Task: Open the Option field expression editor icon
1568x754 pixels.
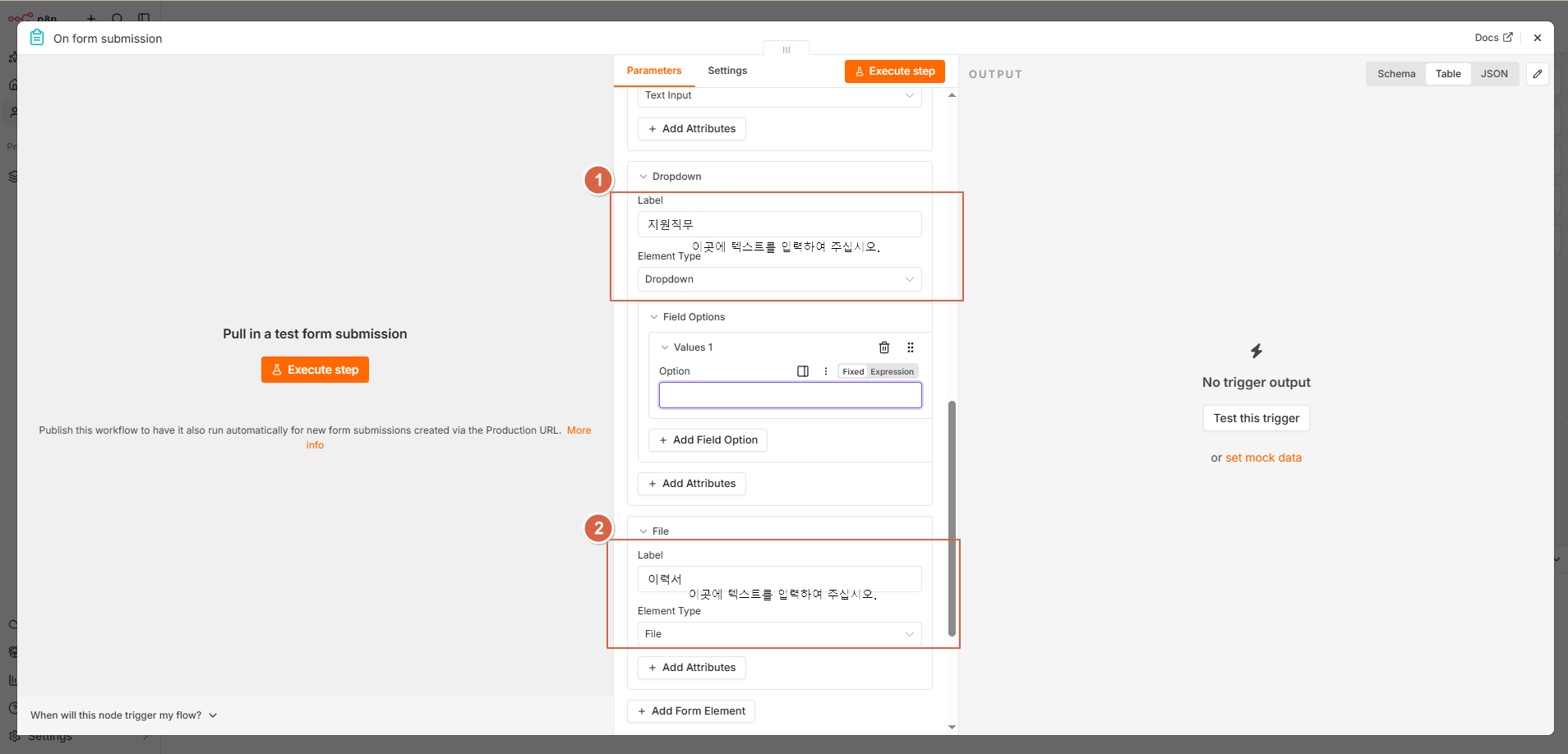Action: click(x=803, y=371)
